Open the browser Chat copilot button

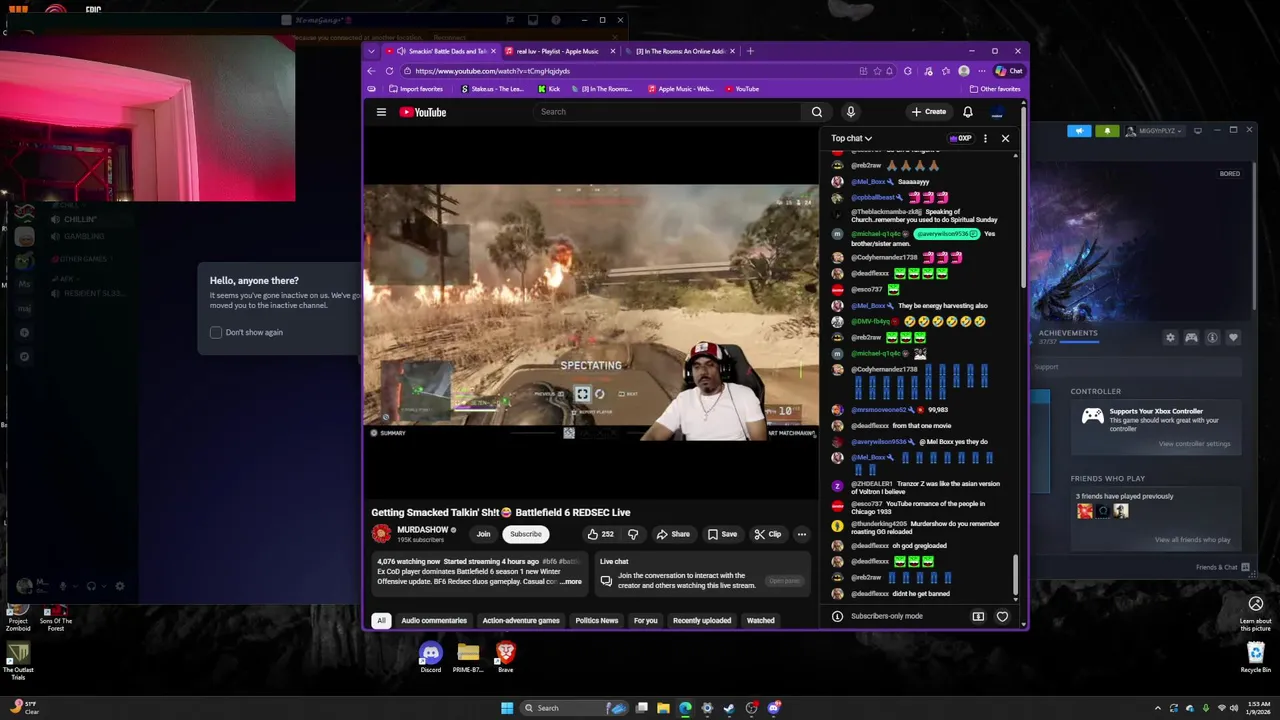1009,71
